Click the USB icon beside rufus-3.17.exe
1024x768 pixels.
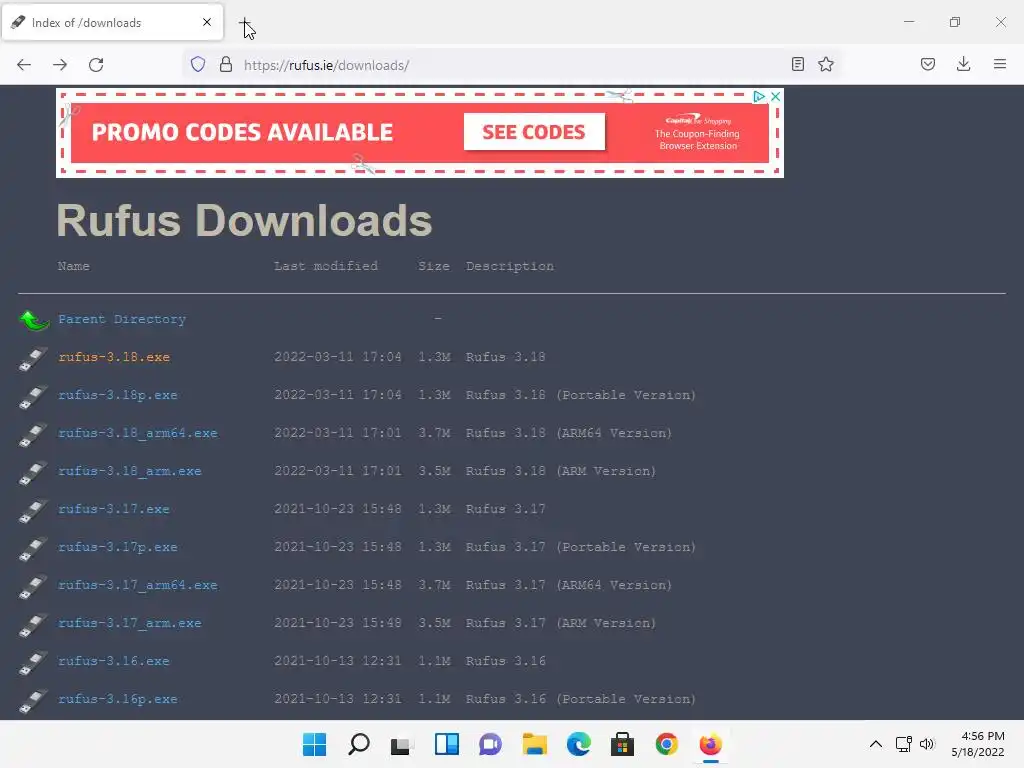[x=33, y=510]
